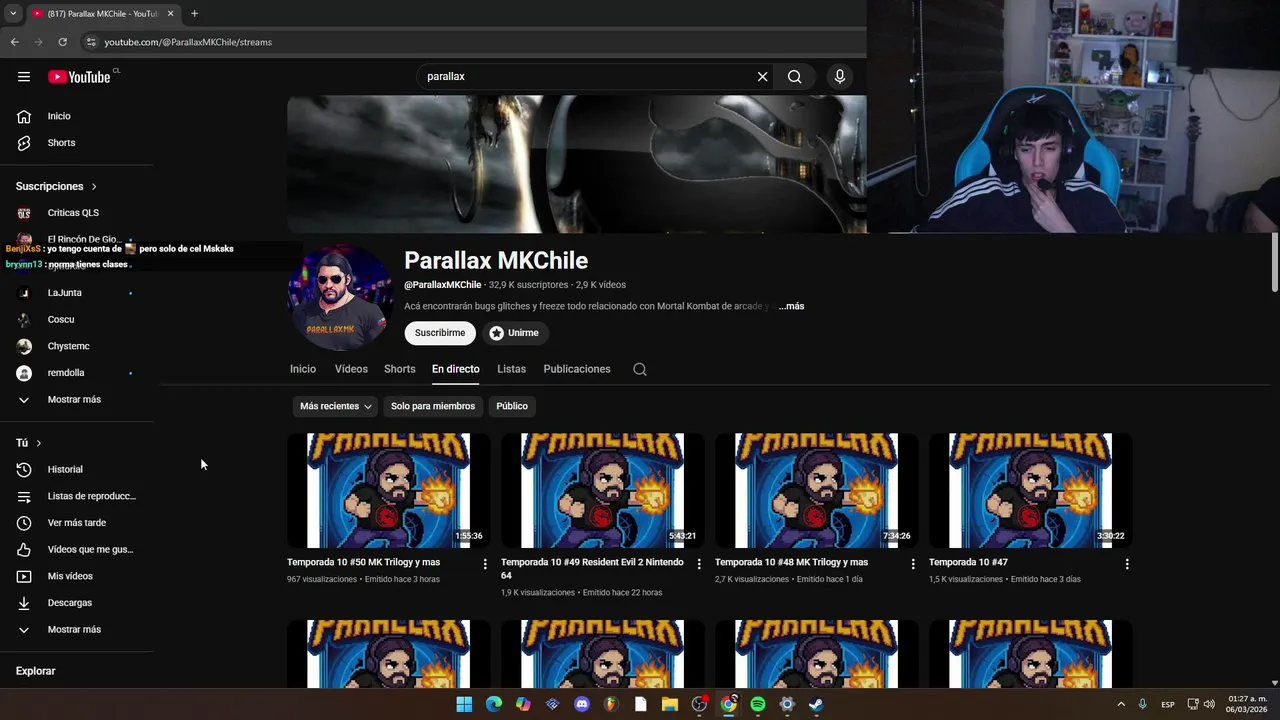Open a new browser tab
The width and height of the screenshot is (1280, 720).
[x=194, y=14]
